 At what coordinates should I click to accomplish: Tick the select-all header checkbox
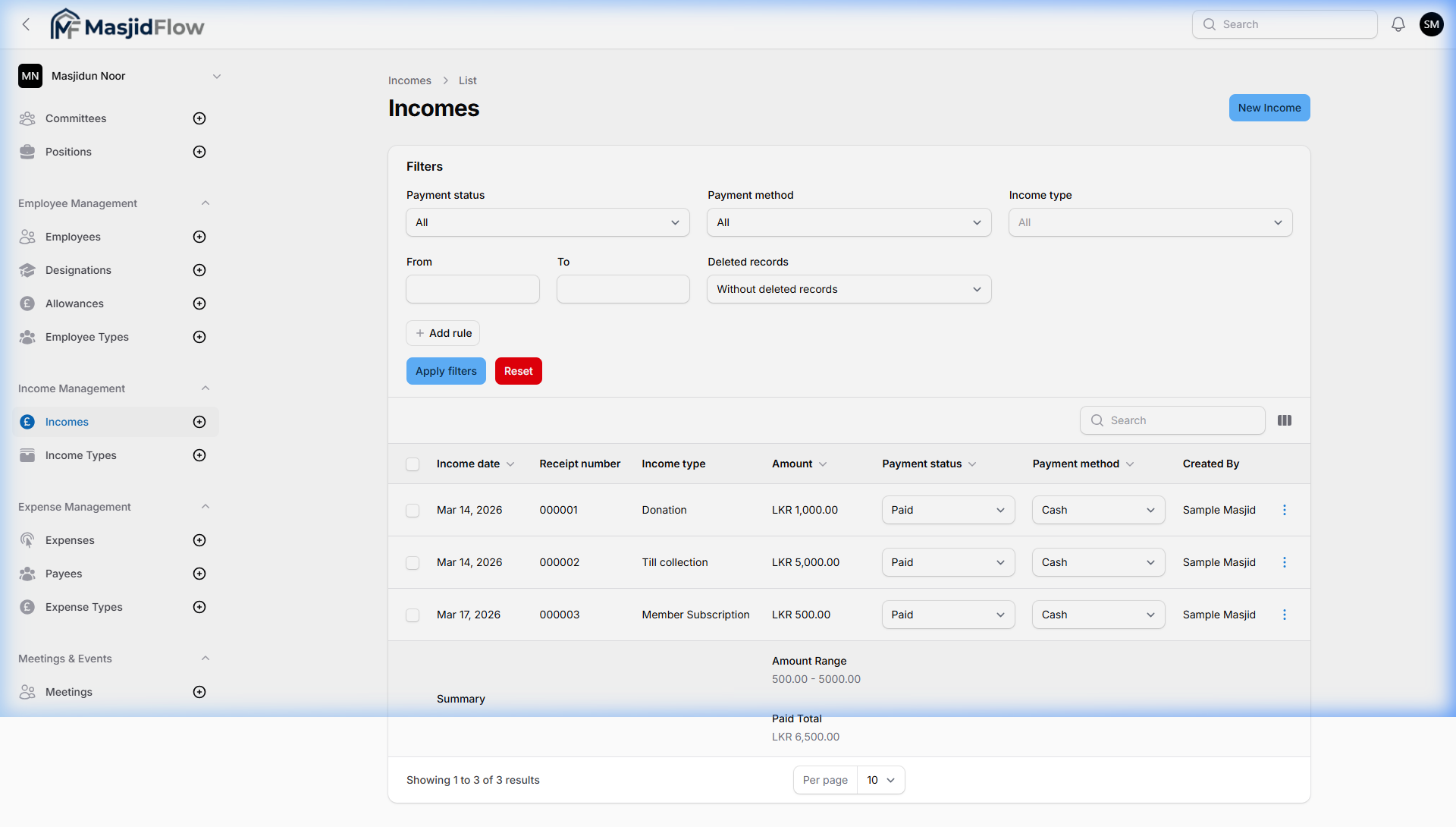tap(413, 464)
